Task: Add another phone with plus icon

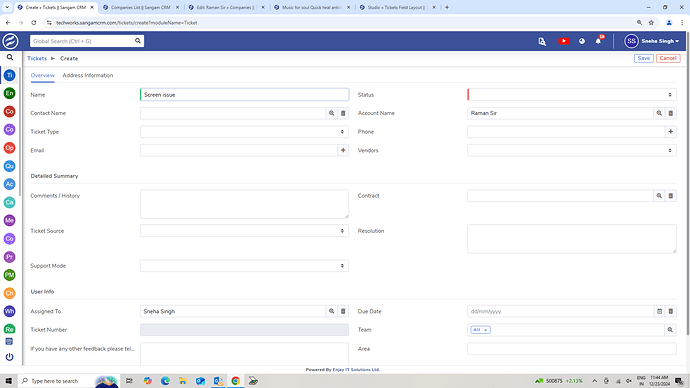Action: pos(671,132)
